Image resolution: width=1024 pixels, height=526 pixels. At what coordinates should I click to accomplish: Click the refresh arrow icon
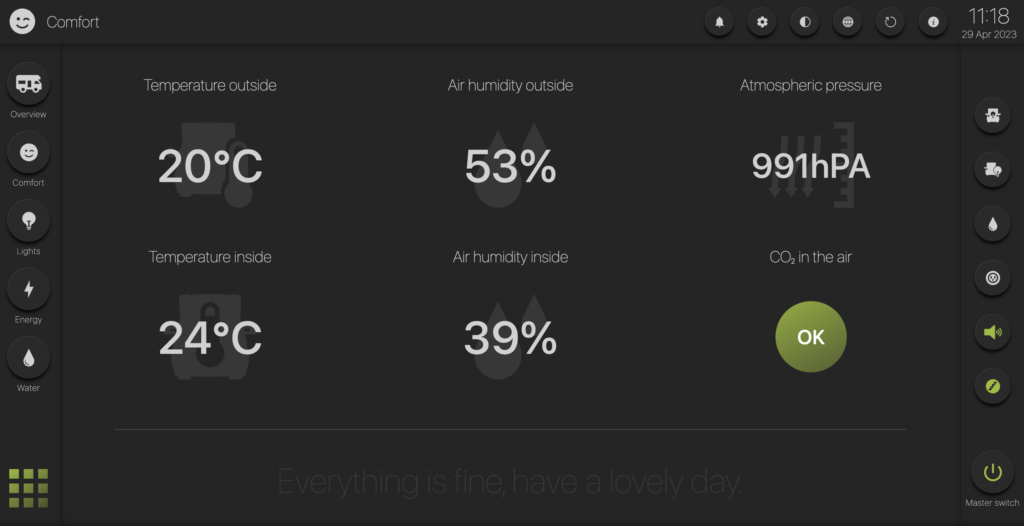click(x=890, y=22)
